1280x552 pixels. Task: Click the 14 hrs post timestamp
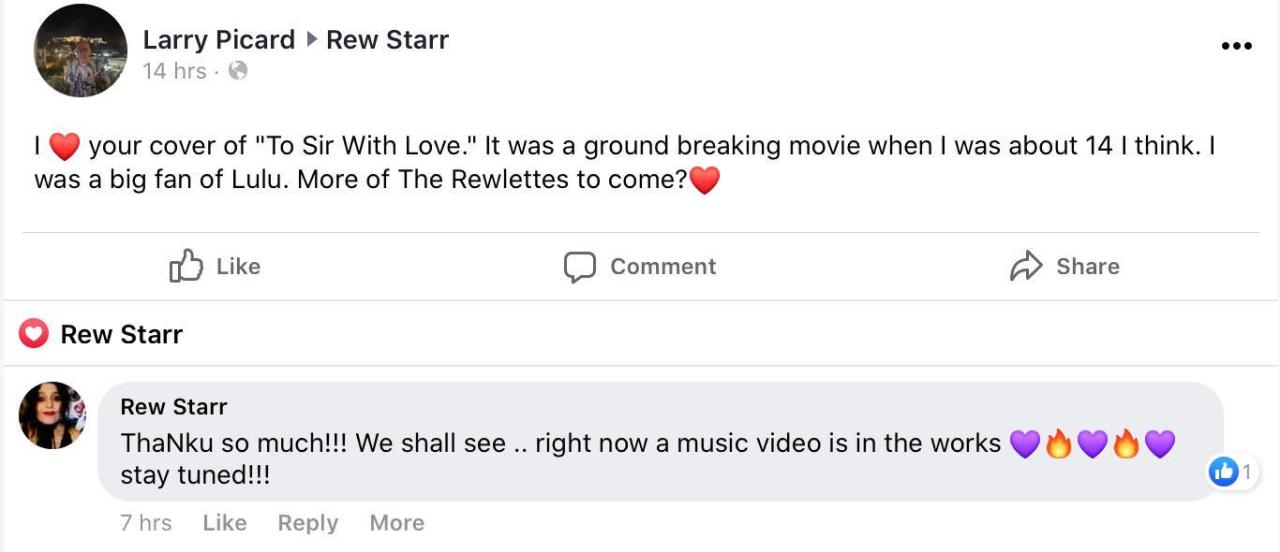pos(174,71)
